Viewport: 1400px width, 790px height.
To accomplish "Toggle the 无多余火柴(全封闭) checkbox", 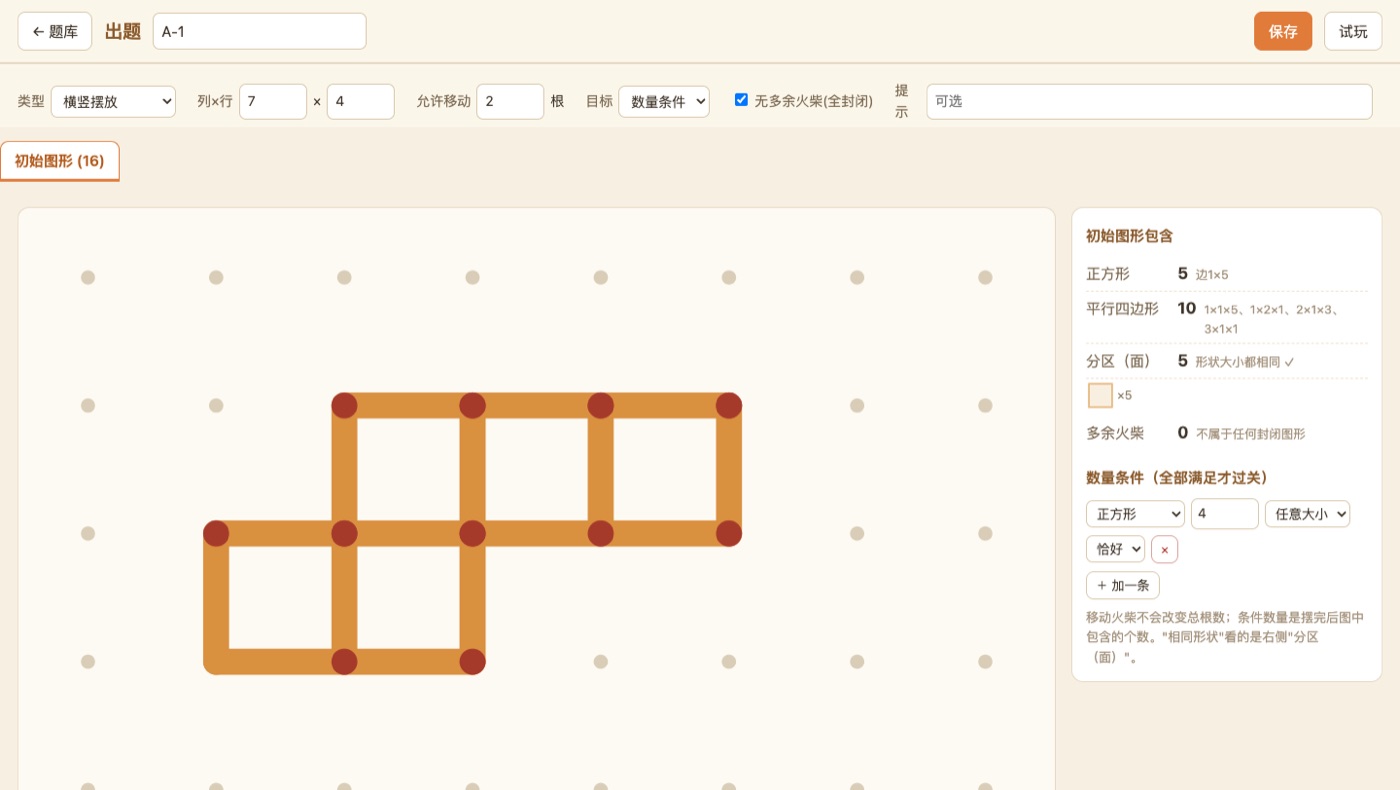I will click(741, 100).
